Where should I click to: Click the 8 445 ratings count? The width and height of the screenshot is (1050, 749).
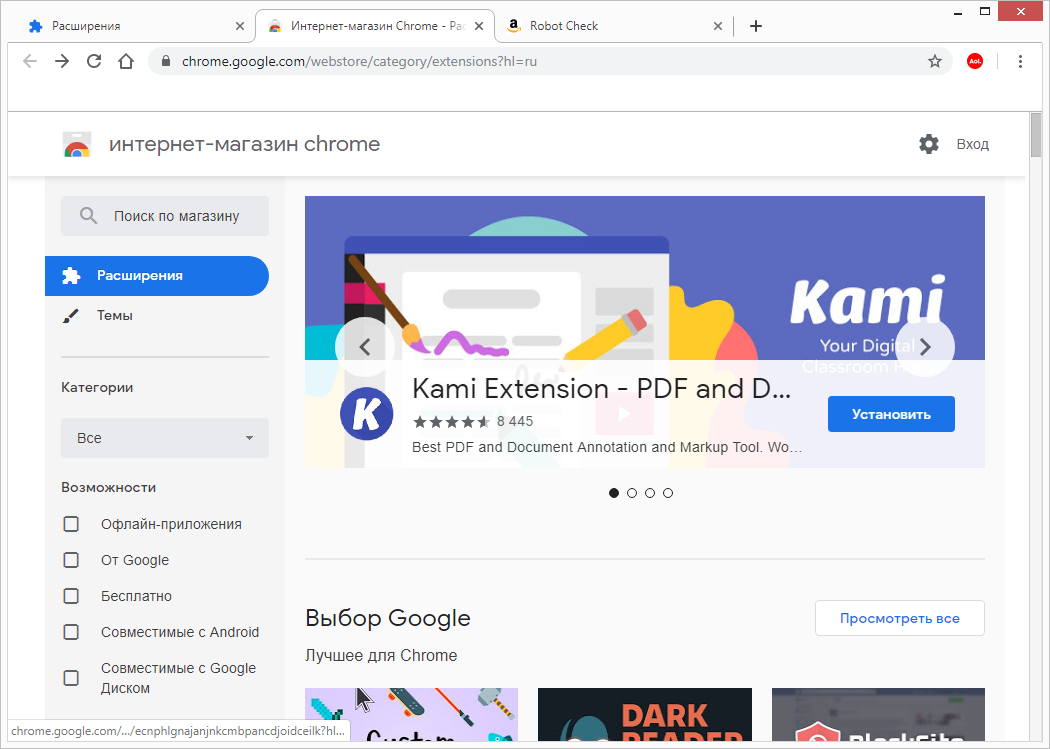click(x=515, y=422)
